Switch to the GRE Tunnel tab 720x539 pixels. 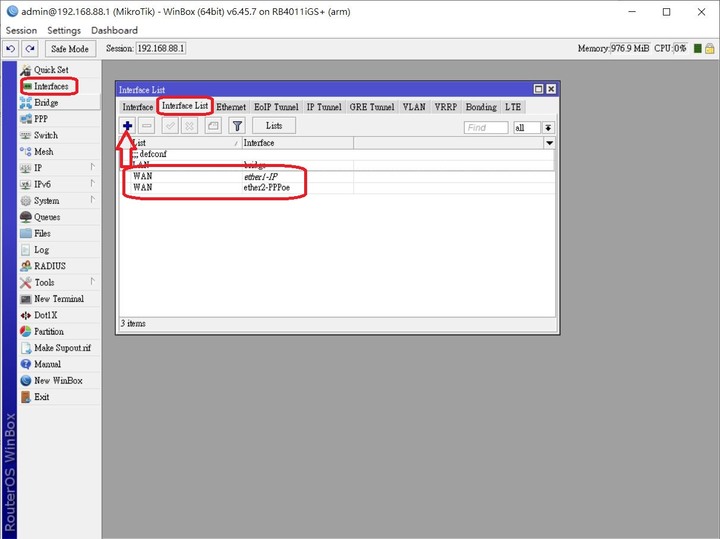tap(372, 107)
